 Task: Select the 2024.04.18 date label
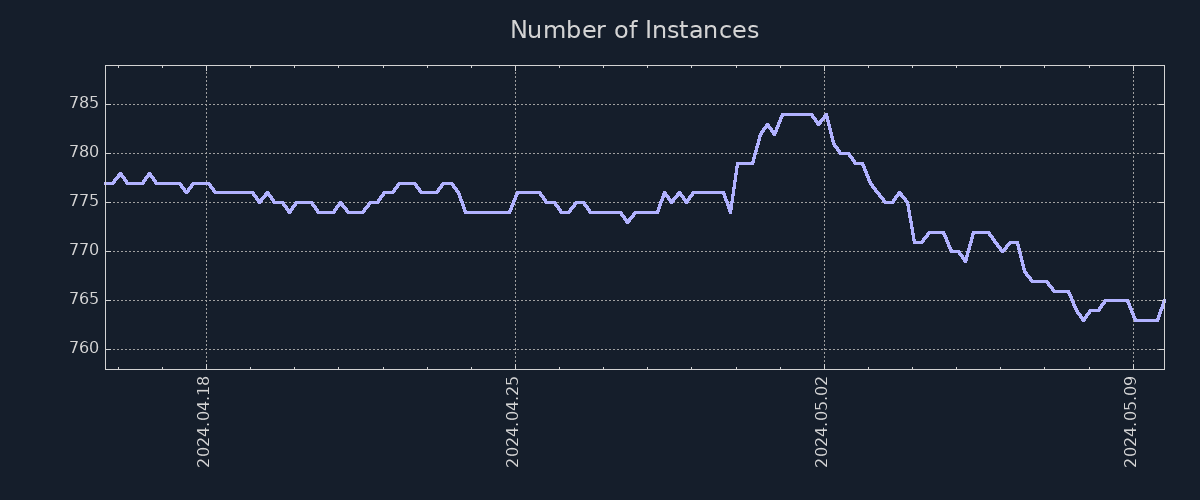206,421
